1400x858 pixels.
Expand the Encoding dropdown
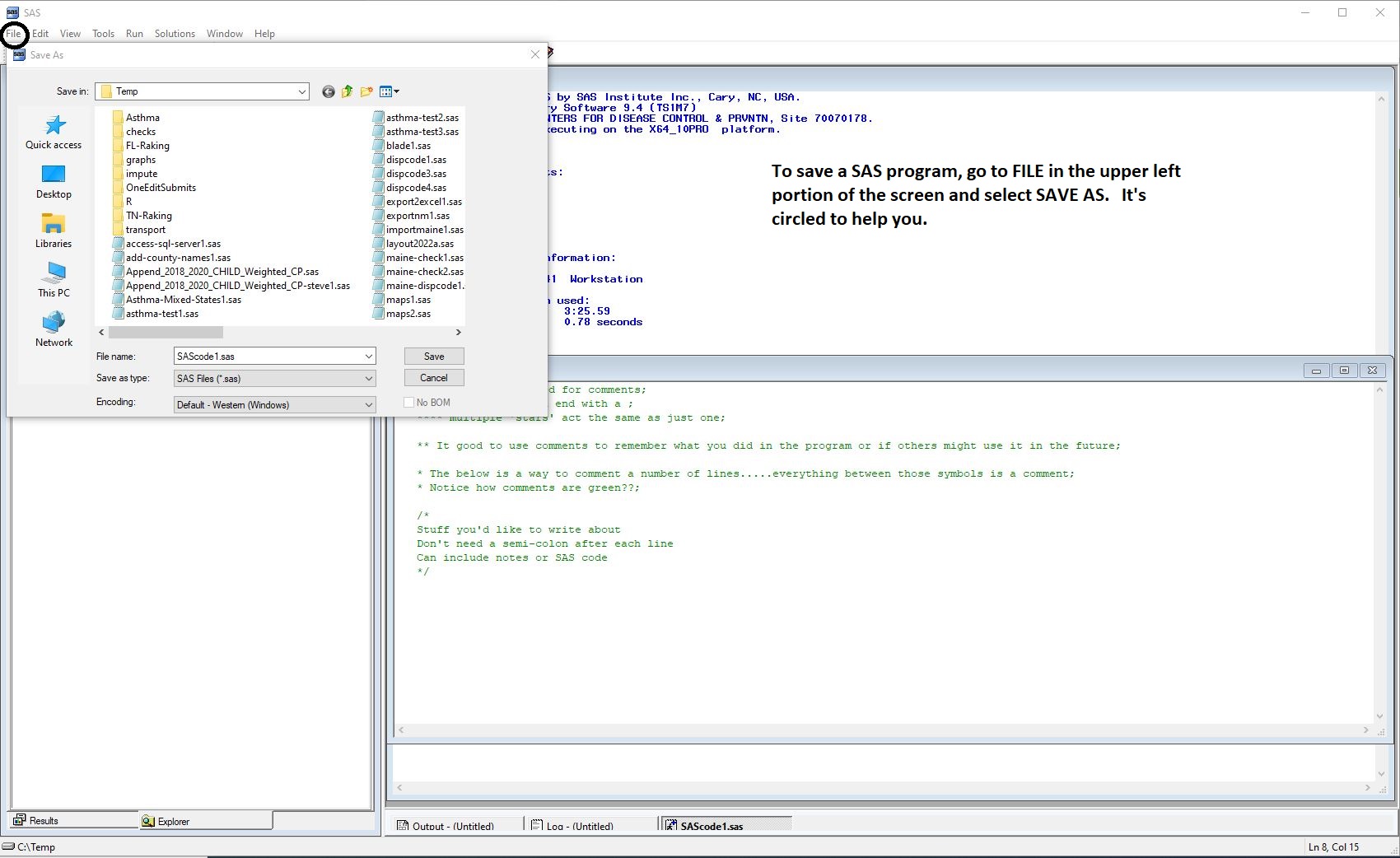[x=368, y=405]
